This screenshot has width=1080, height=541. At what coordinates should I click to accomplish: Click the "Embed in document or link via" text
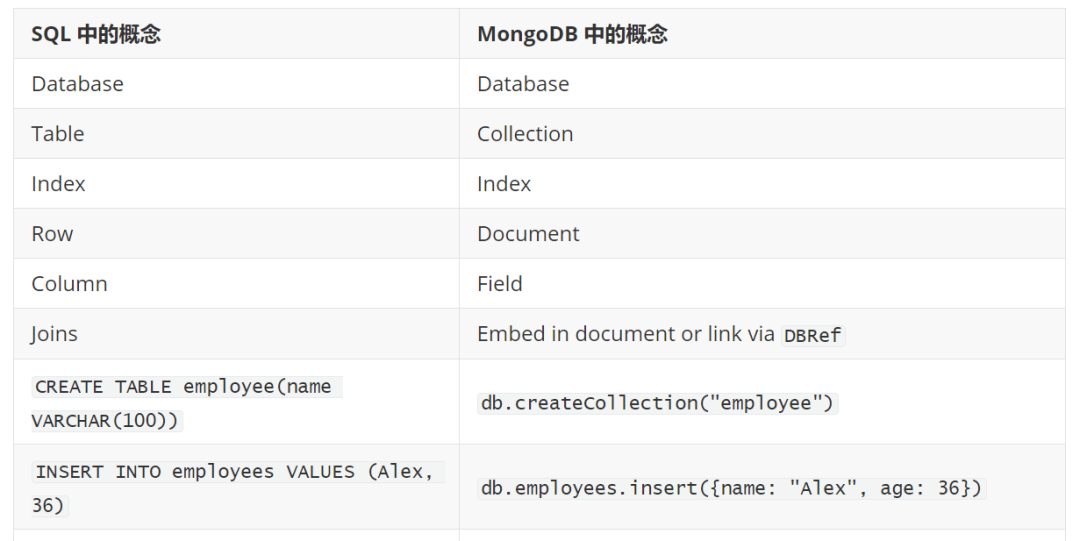coord(626,334)
